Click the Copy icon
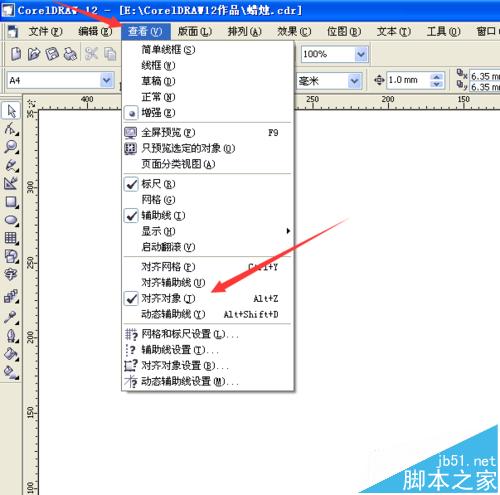The image size is (500, 495). (x=110, y=54)
